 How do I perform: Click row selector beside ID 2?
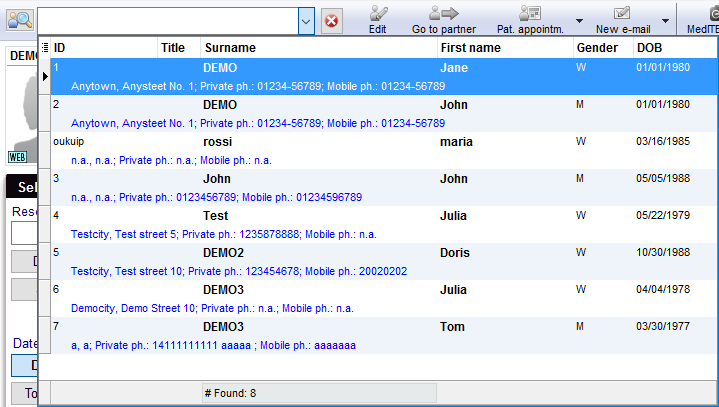(x=45, y=114)
